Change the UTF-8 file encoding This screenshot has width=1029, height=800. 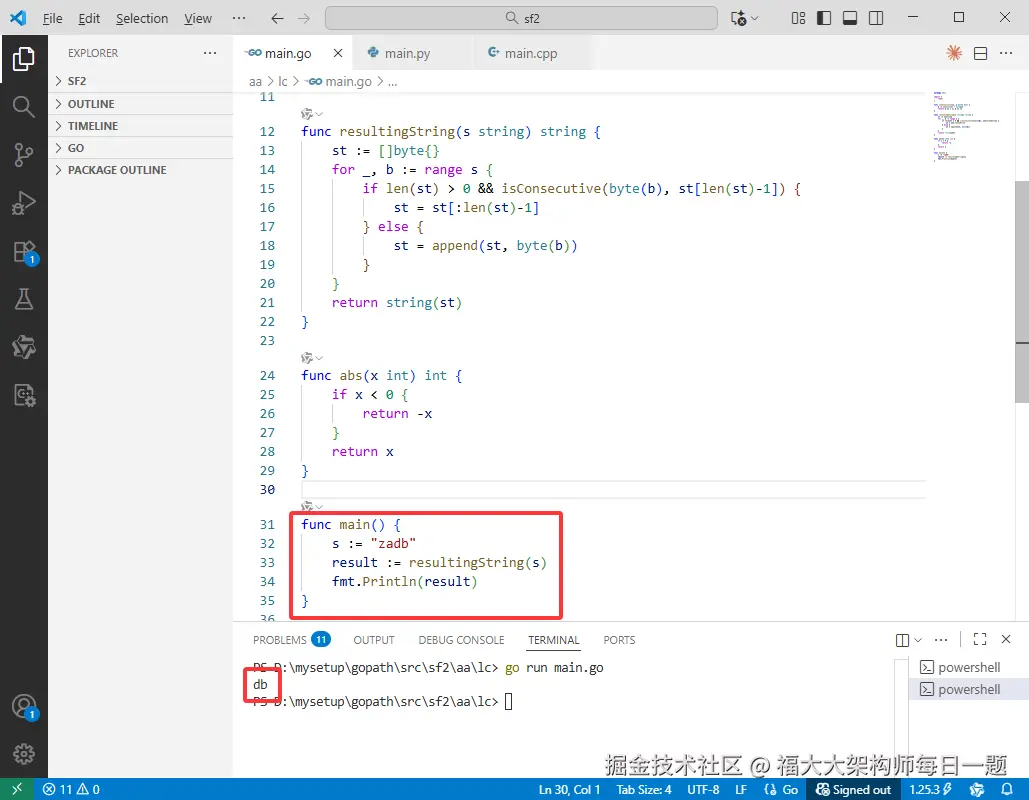coord(703,789)
